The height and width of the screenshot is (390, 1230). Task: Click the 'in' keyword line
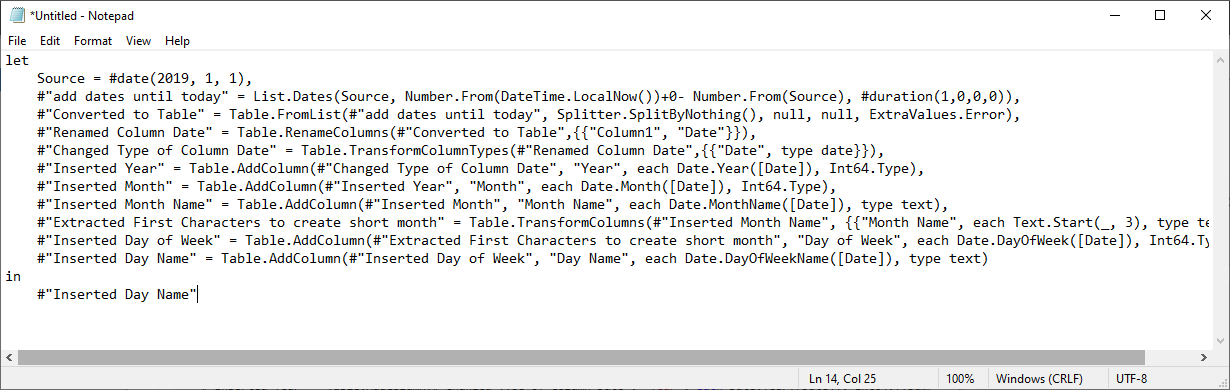coord(13,276)
